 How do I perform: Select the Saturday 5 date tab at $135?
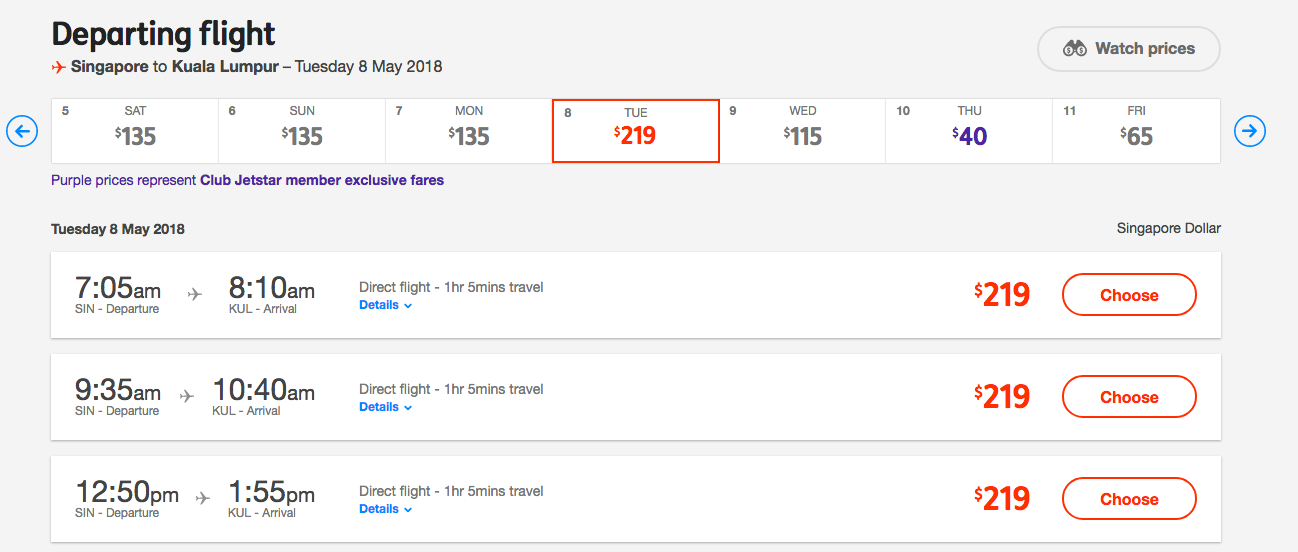135,131
